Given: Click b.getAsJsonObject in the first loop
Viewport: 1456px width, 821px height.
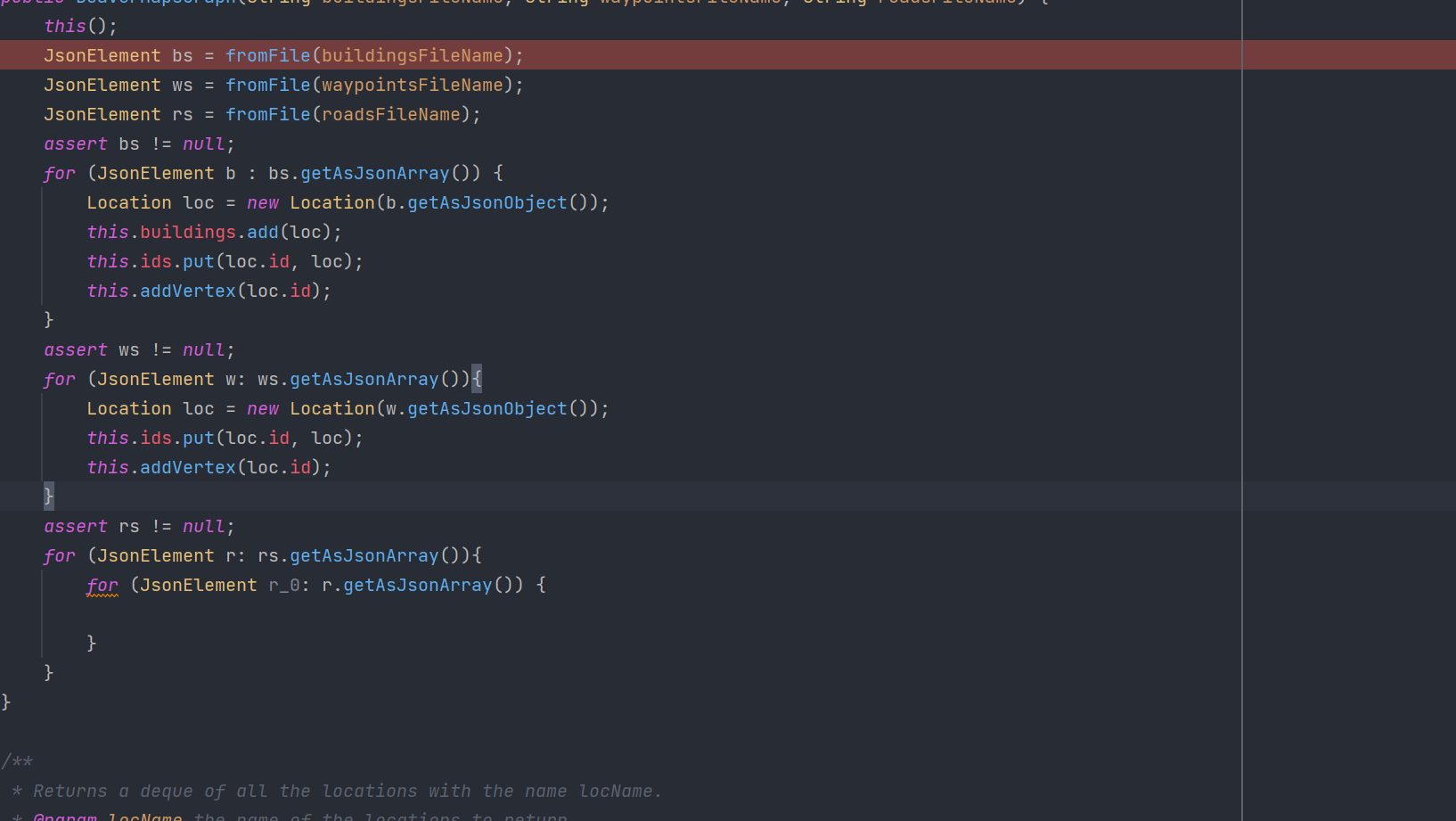Looking at the screenshot, I should [486, 202].
